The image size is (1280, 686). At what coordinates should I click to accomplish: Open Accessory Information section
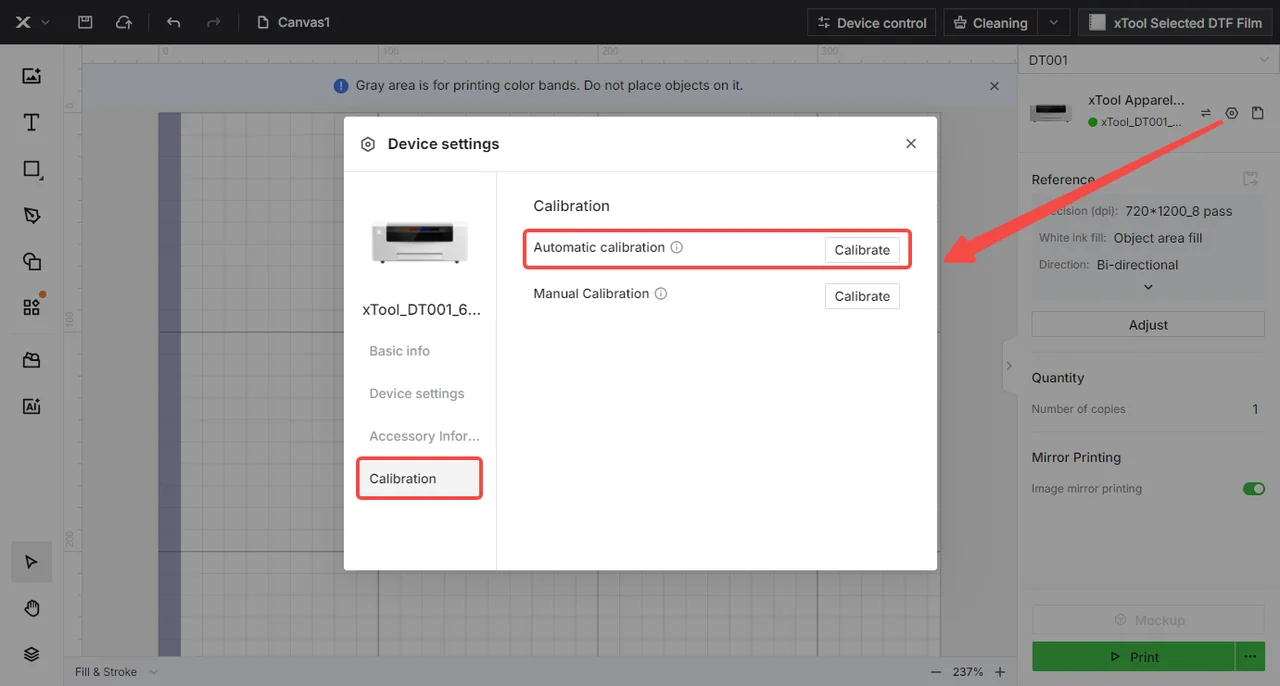pos(425,436)
